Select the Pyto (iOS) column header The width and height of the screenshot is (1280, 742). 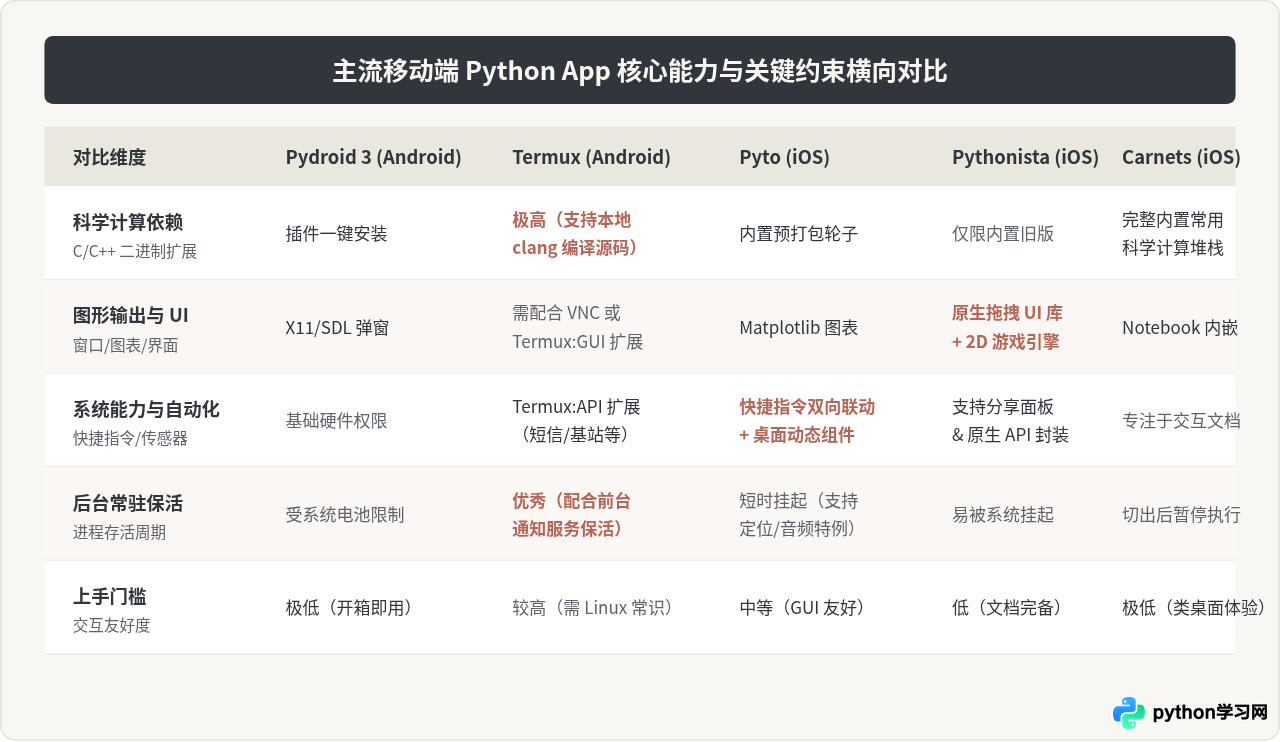784,157
